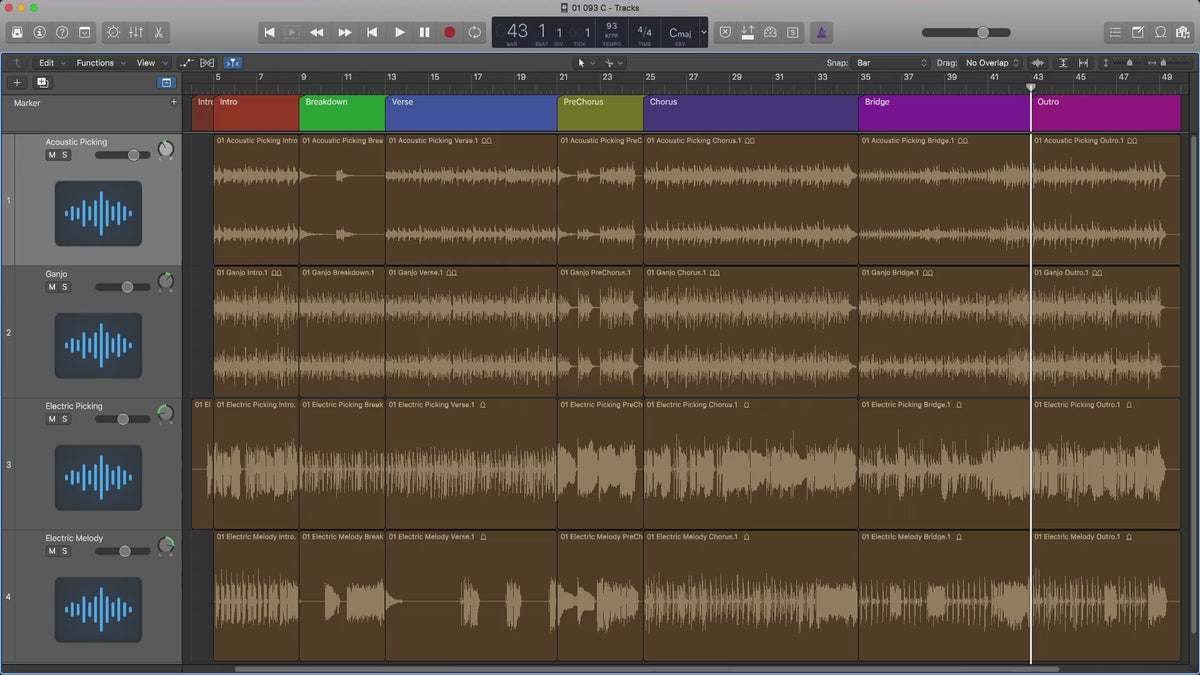1200x675 pixels.
Task: Click the Play button
Action: point(399,32)
